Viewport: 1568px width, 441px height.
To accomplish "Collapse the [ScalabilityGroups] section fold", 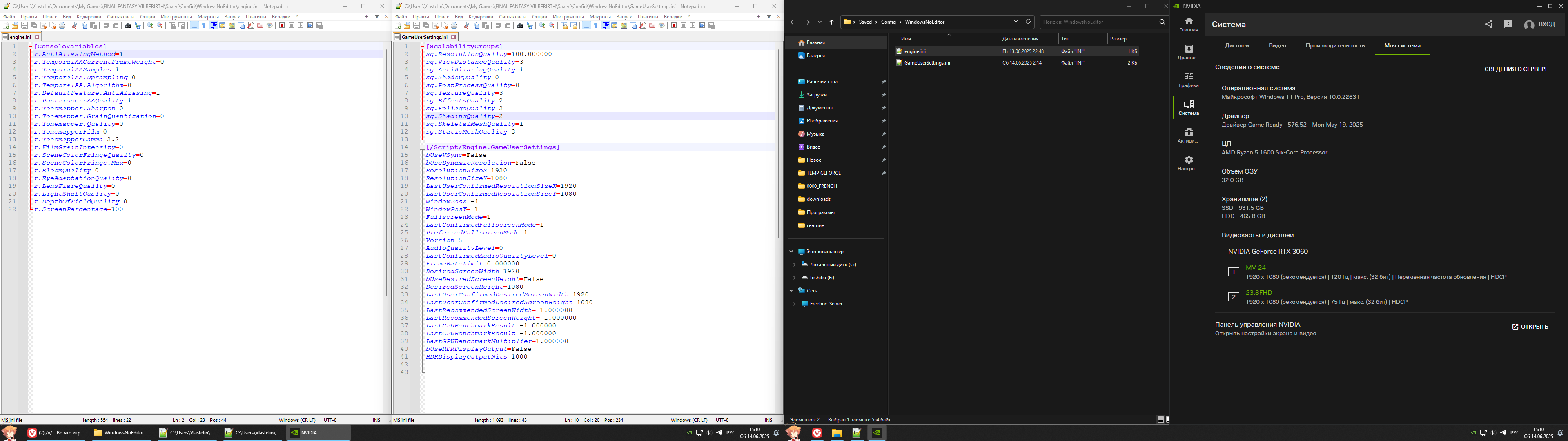I will pyautogui.click(x=423, y=46).
